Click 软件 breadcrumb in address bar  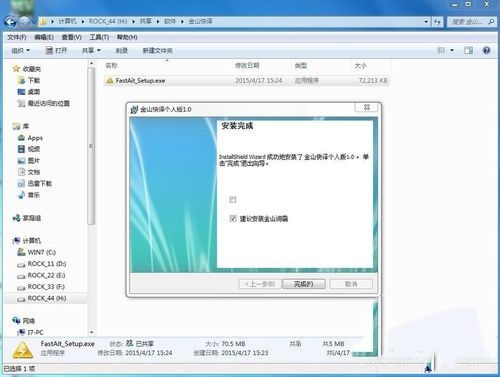pos(170,21)
